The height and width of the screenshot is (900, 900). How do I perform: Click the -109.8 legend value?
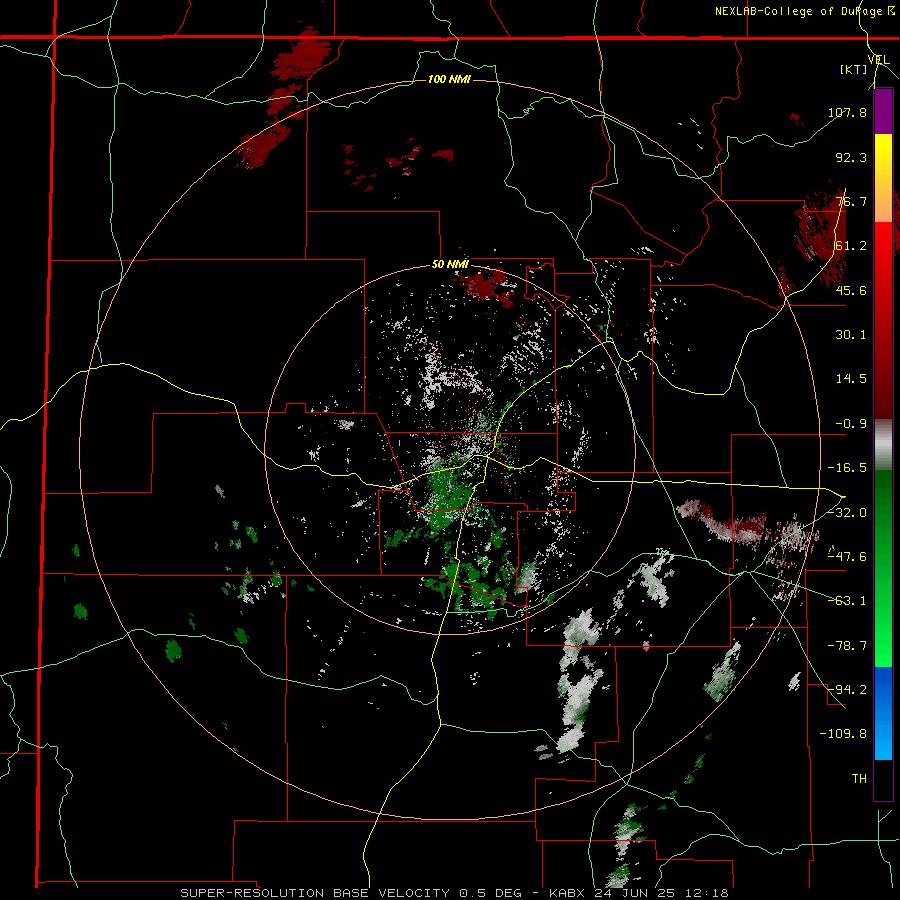843,734
